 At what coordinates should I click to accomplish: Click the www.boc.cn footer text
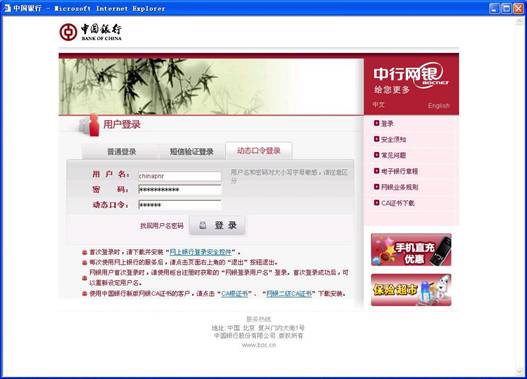(x=259, y=345)
